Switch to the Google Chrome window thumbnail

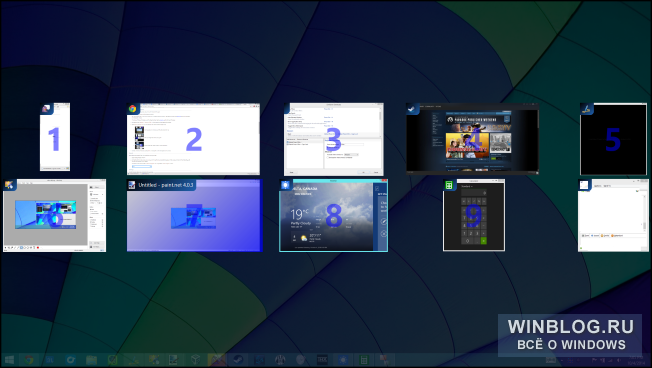click(193, 139)
